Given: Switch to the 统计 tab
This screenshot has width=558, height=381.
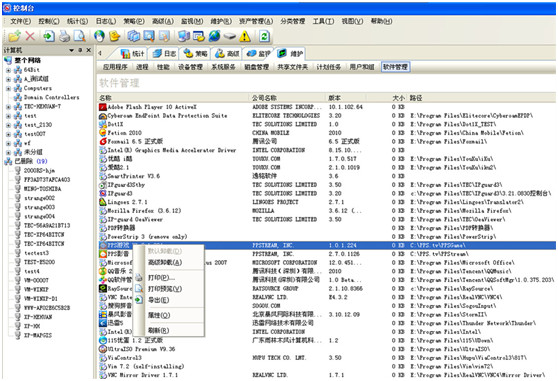Looking at the screenshot, I should tap(132, 53).
